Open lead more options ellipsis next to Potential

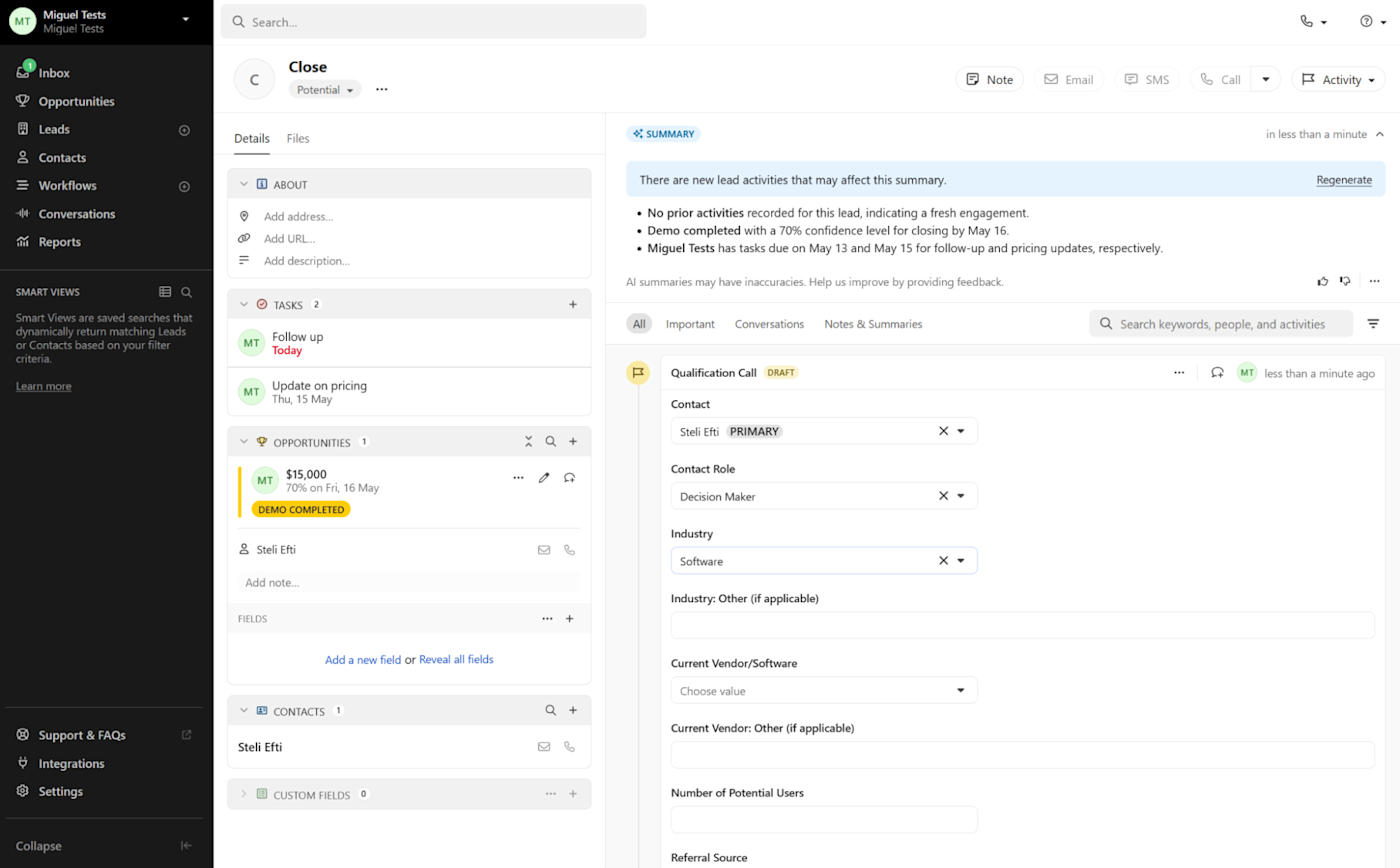(381, 90)
